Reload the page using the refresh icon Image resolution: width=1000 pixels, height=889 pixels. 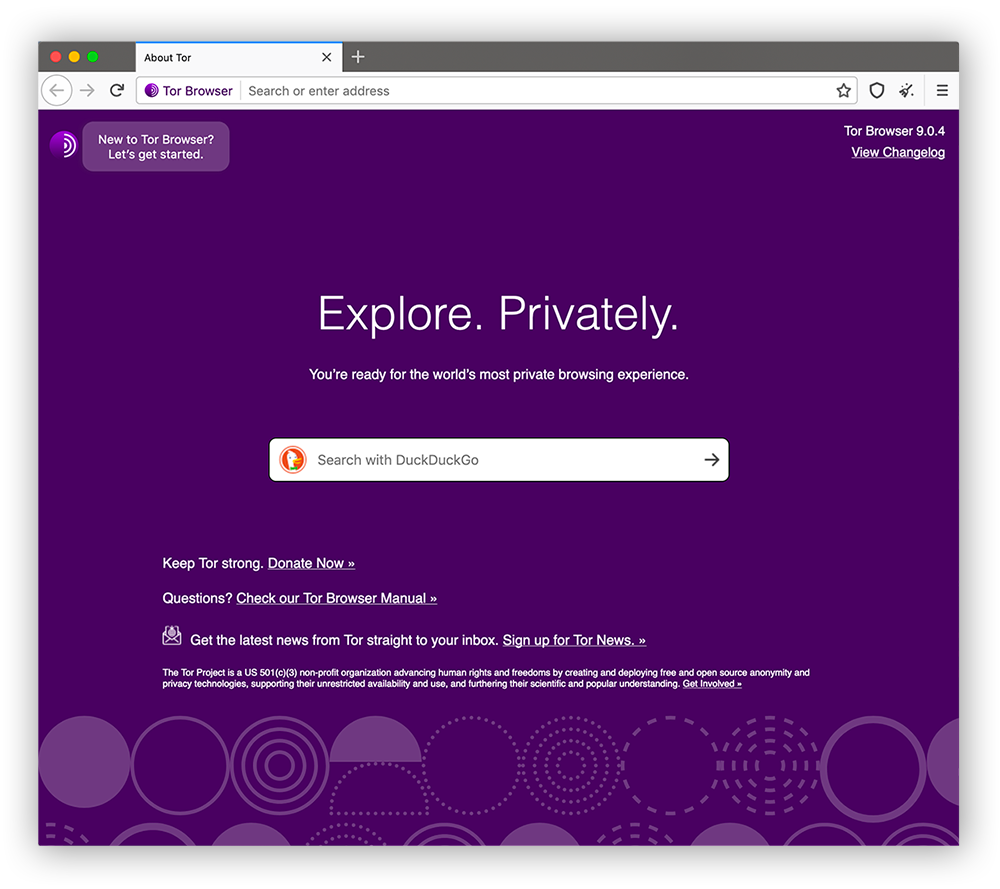[x=117, y=90]
